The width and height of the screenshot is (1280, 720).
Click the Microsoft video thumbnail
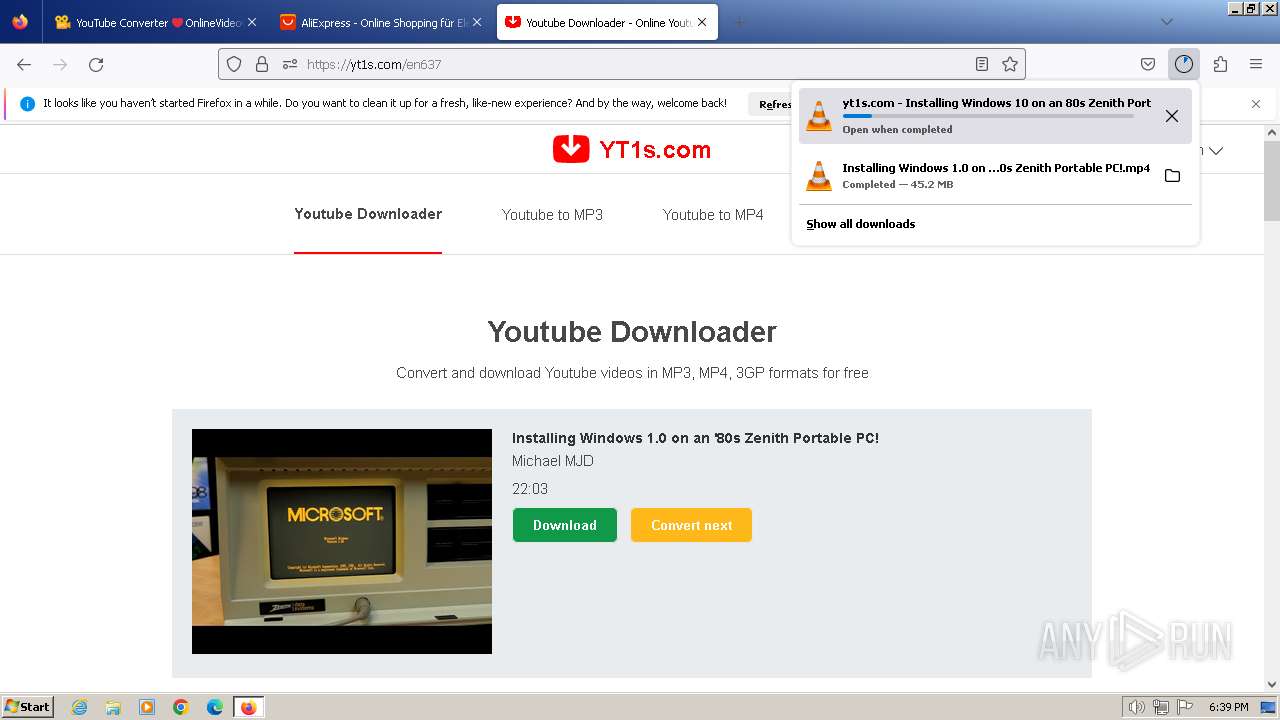(342, 541)
